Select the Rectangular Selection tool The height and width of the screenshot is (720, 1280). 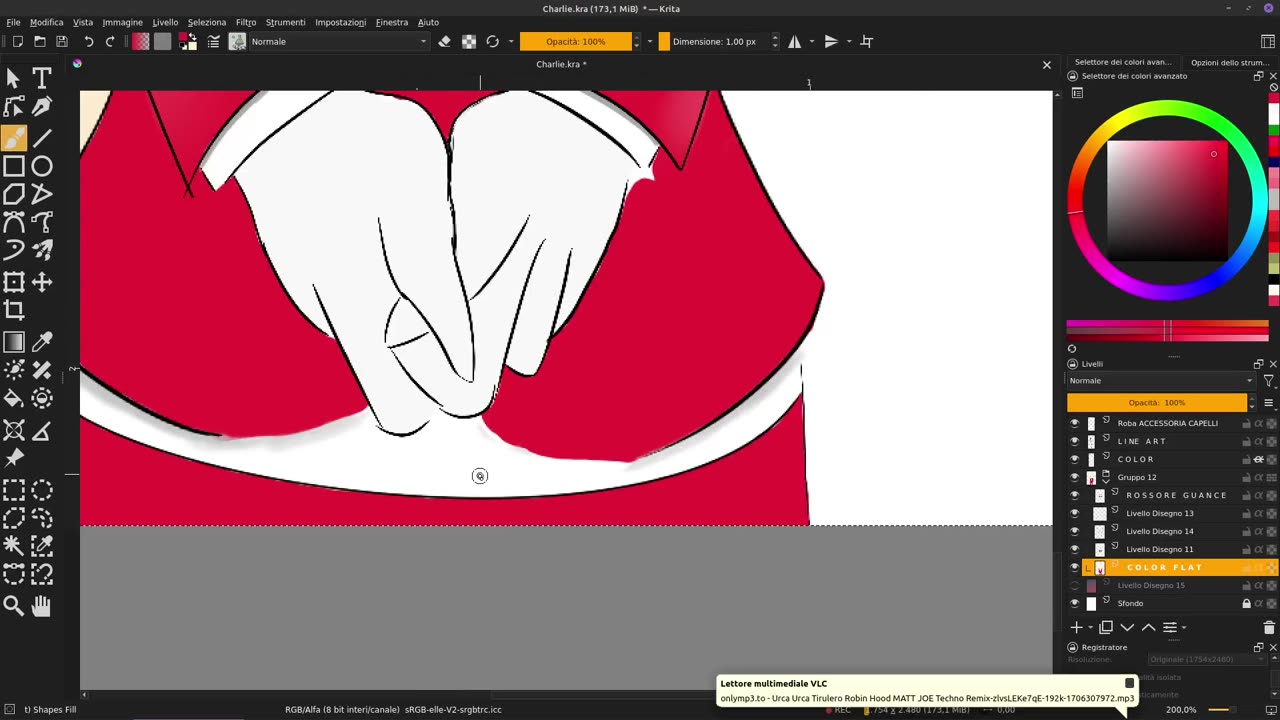click(x=14, y=490)
